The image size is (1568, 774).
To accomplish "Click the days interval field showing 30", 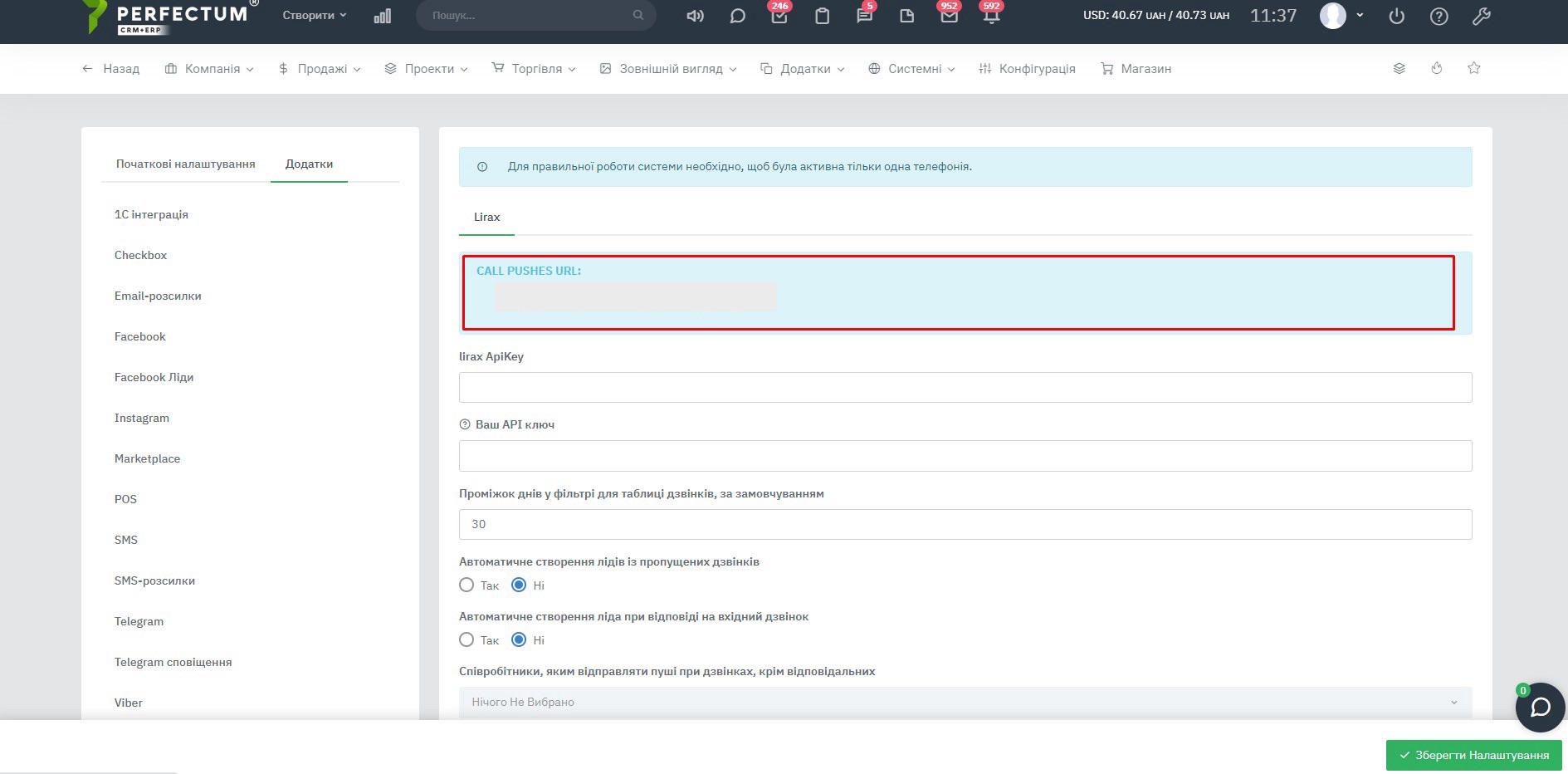I will [x=965, y=524].
